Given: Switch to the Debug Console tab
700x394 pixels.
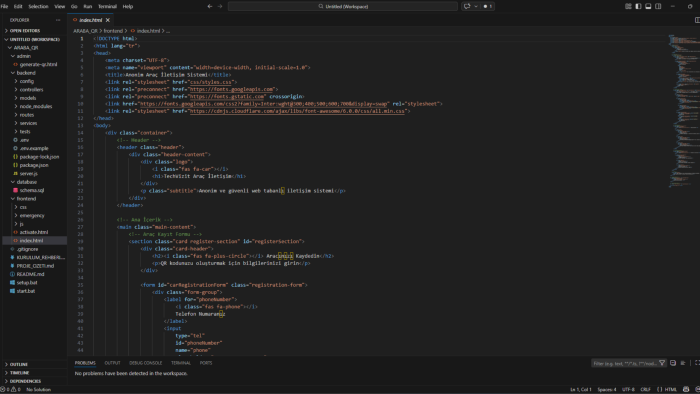Looking at the screenshot, I should click(x=146, y=363).
